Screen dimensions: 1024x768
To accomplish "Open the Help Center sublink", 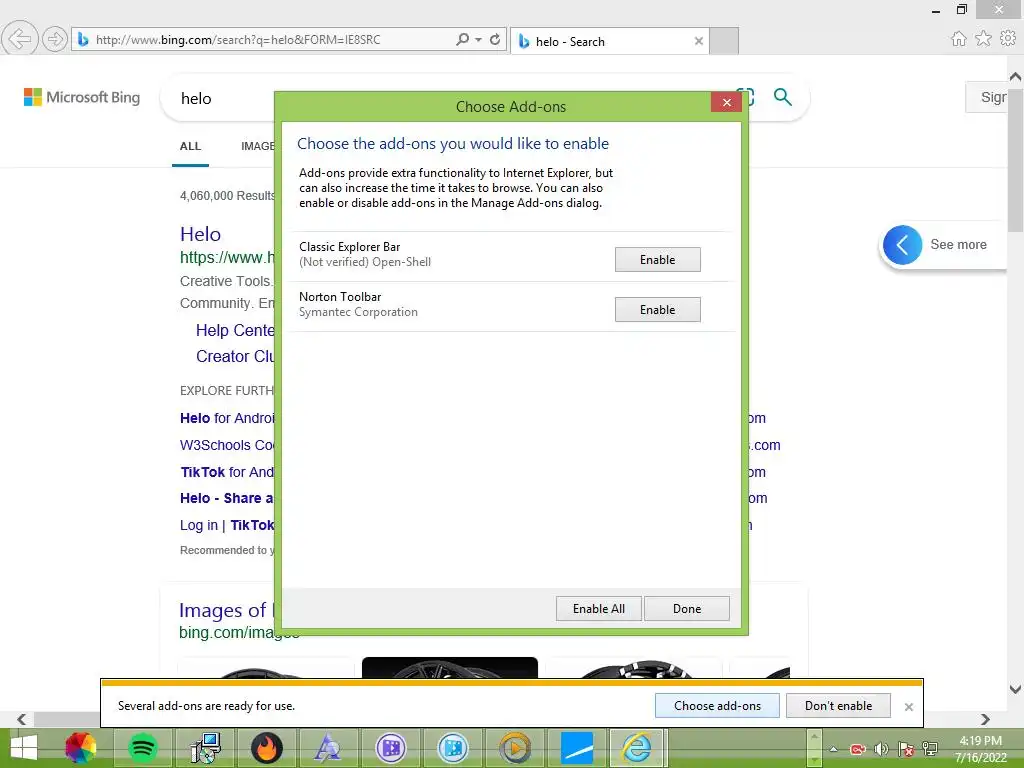I will point(235,330).
